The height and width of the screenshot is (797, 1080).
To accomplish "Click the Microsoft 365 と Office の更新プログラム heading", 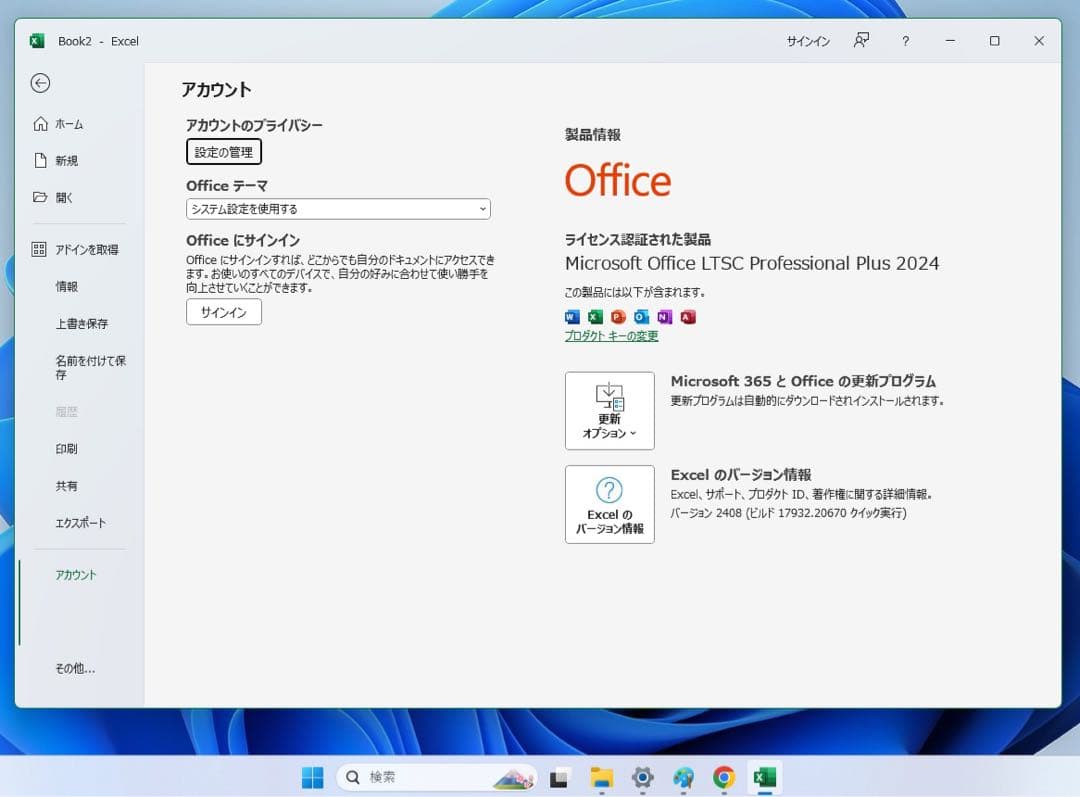I will coord(803,381).
